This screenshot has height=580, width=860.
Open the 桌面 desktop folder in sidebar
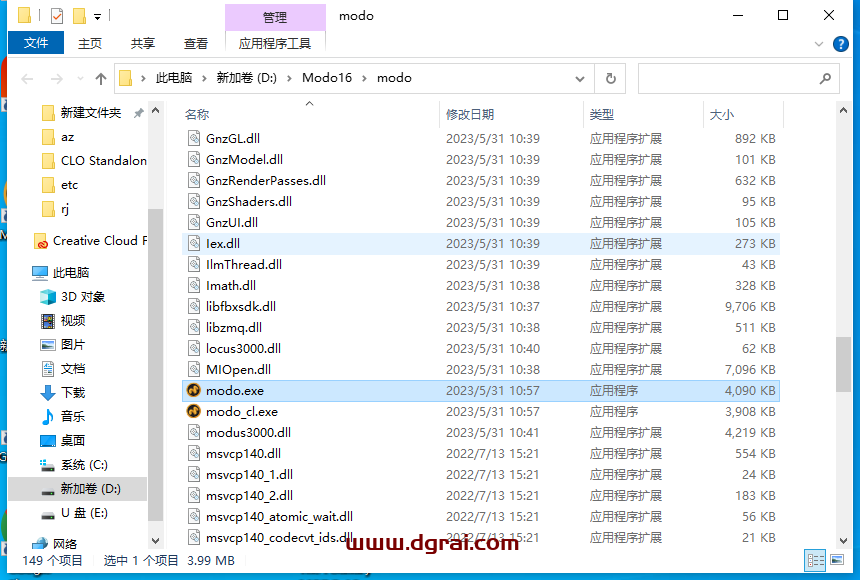pos(64,441)
